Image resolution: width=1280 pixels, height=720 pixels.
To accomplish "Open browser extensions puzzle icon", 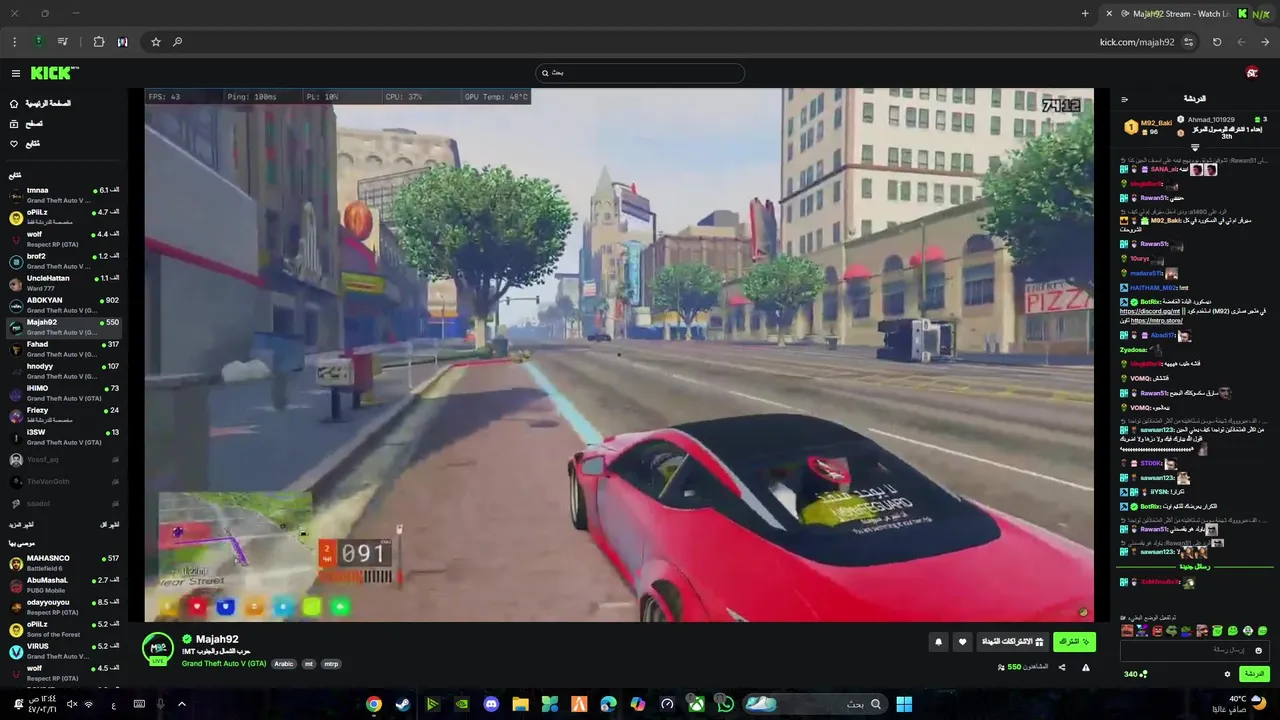I will point(99,42).
